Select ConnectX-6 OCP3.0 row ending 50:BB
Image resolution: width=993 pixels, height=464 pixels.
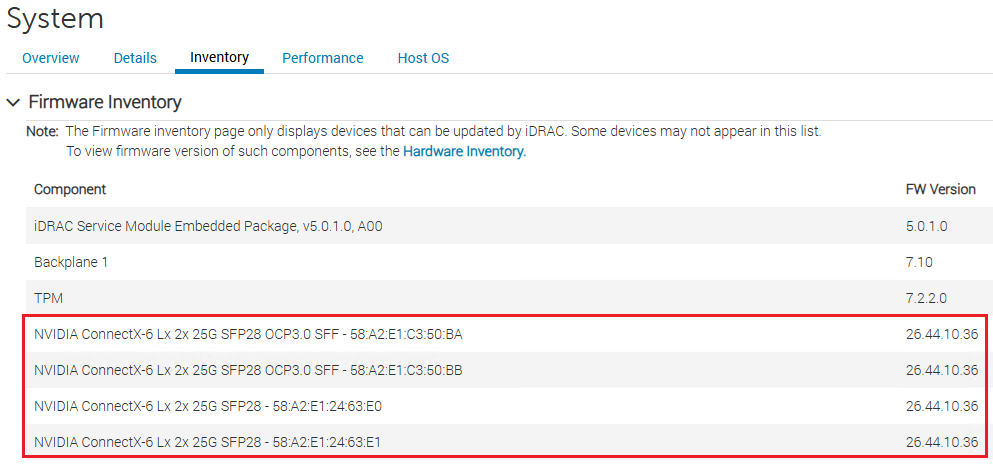[248, 370]
